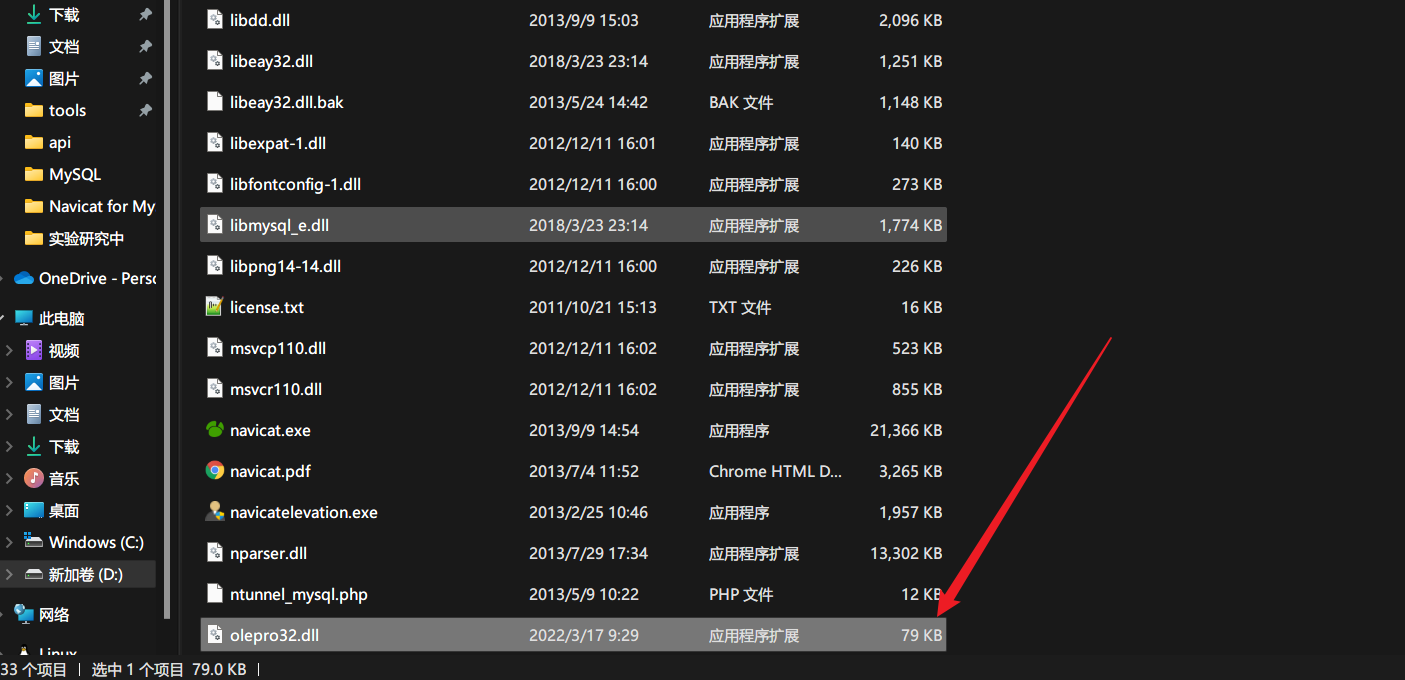1405x680 pixels.
Task: Click the 33 个项目 status bar text
Action: click(x=33, y=669)
